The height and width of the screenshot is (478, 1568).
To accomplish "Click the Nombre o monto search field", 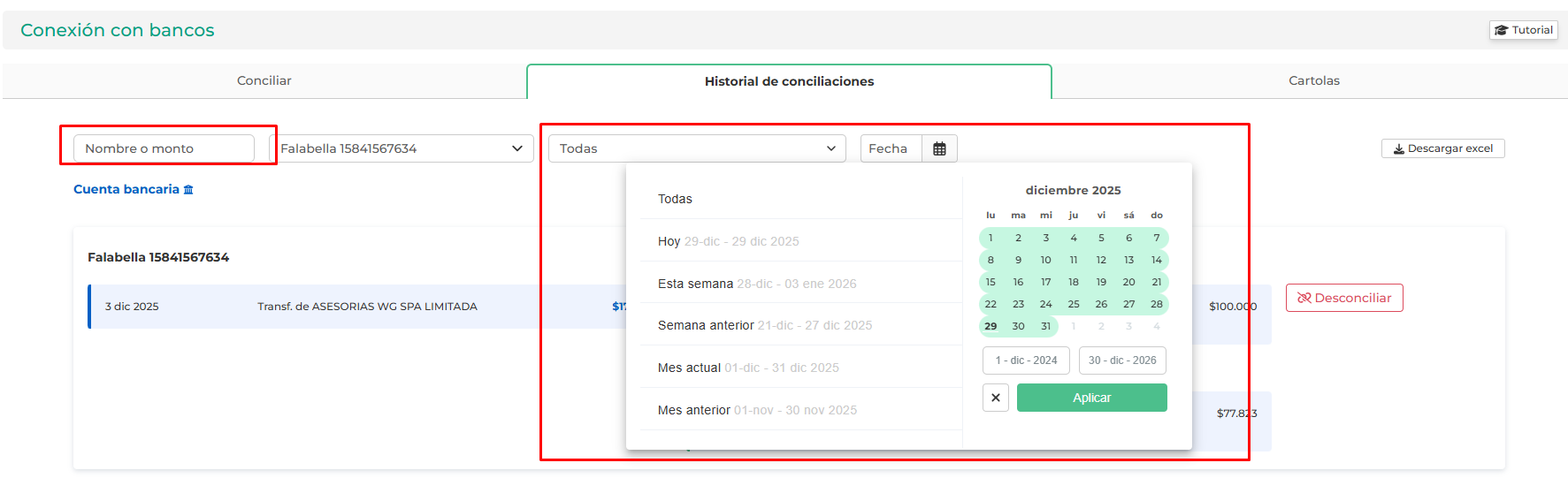I will coord(164,148).
